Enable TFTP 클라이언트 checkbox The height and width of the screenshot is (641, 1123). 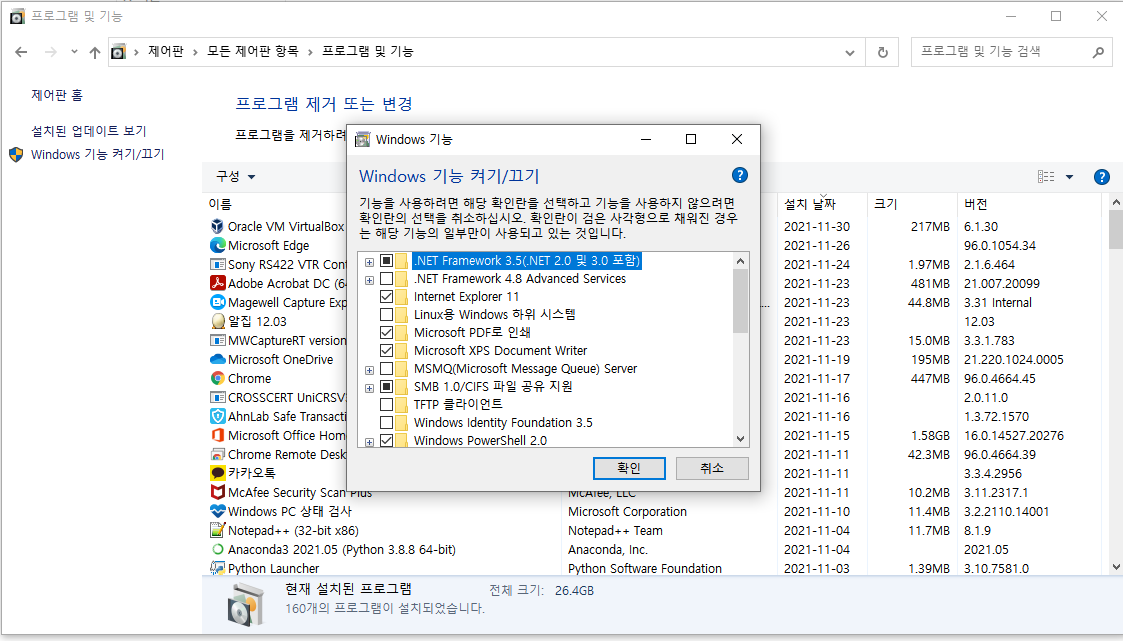pyautogui.click(x=386, y=405)
